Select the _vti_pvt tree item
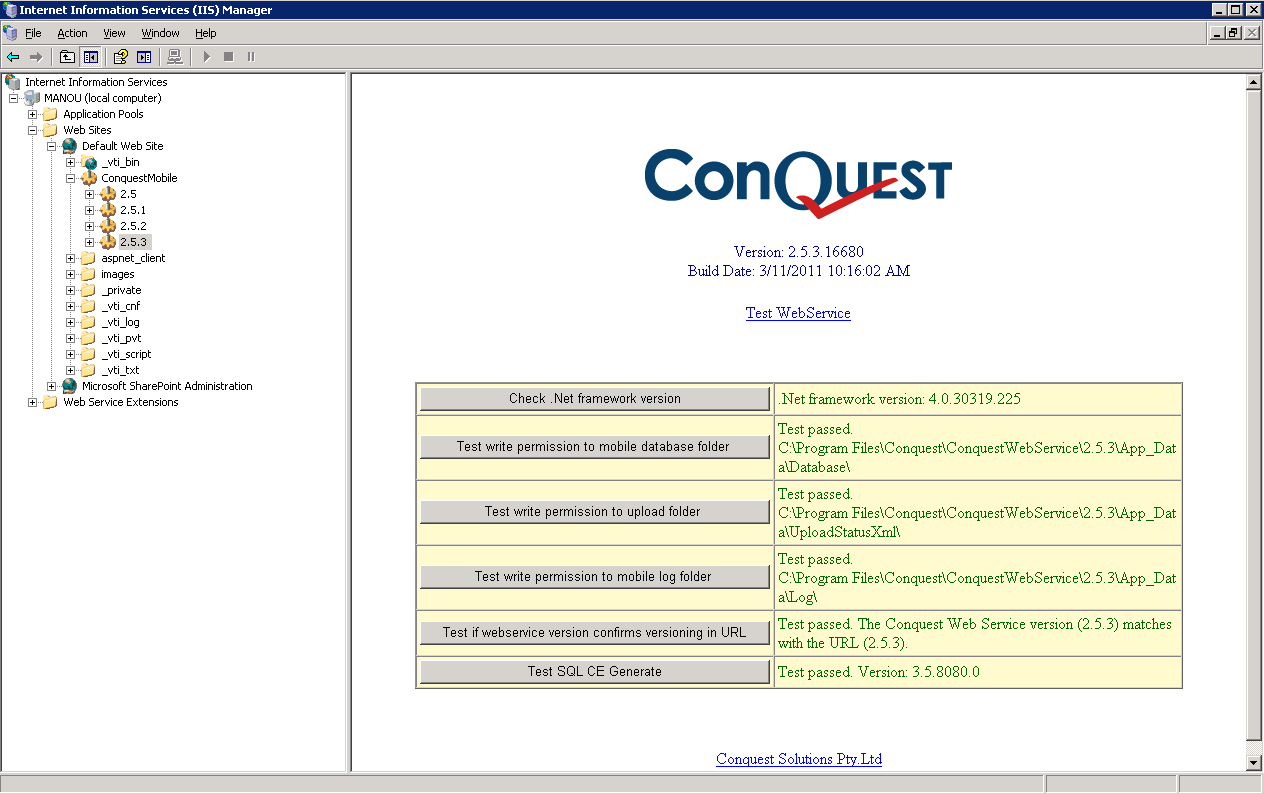 (x=121, y=338)
